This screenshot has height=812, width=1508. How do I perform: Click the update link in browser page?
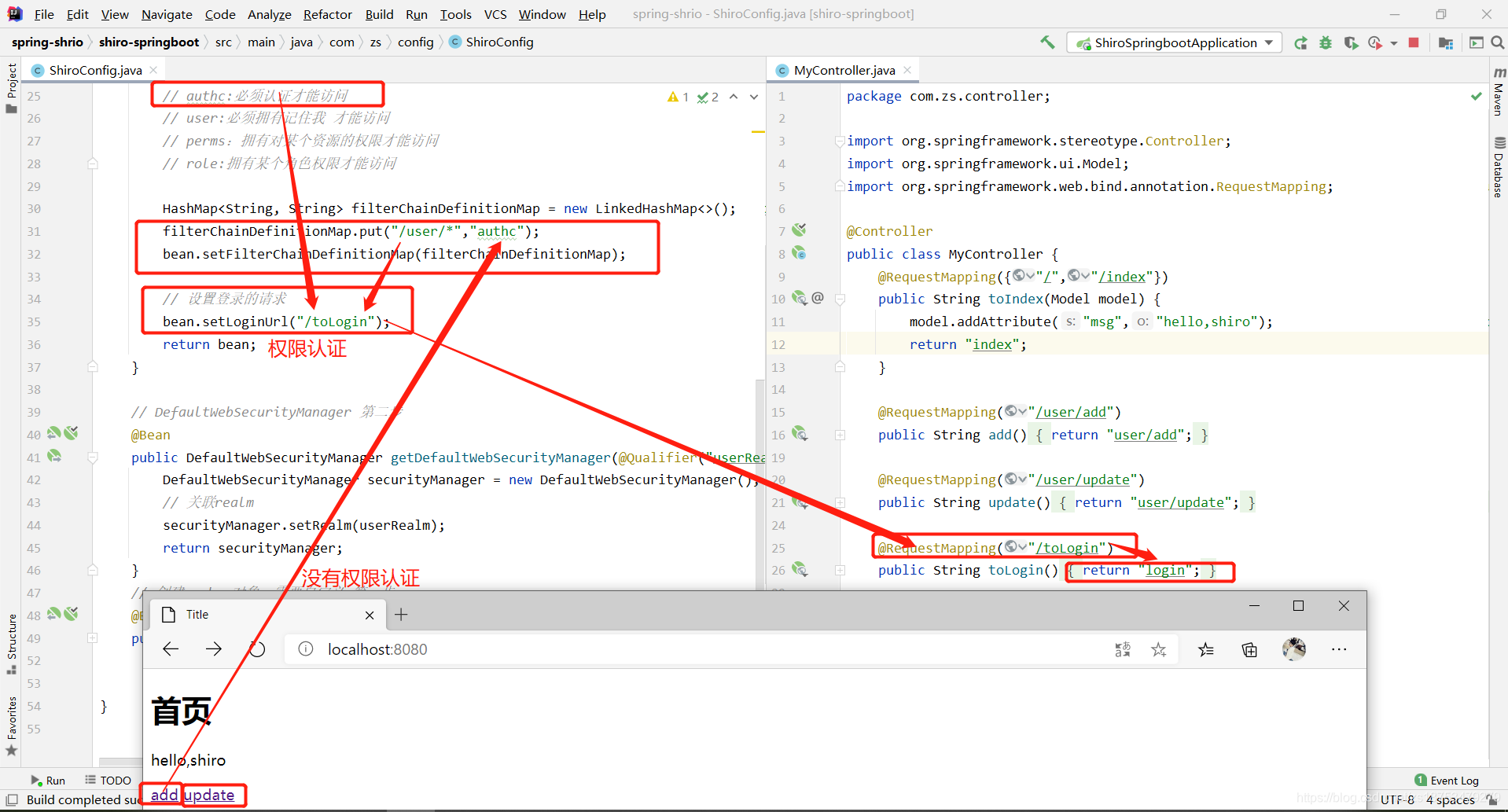209,795
